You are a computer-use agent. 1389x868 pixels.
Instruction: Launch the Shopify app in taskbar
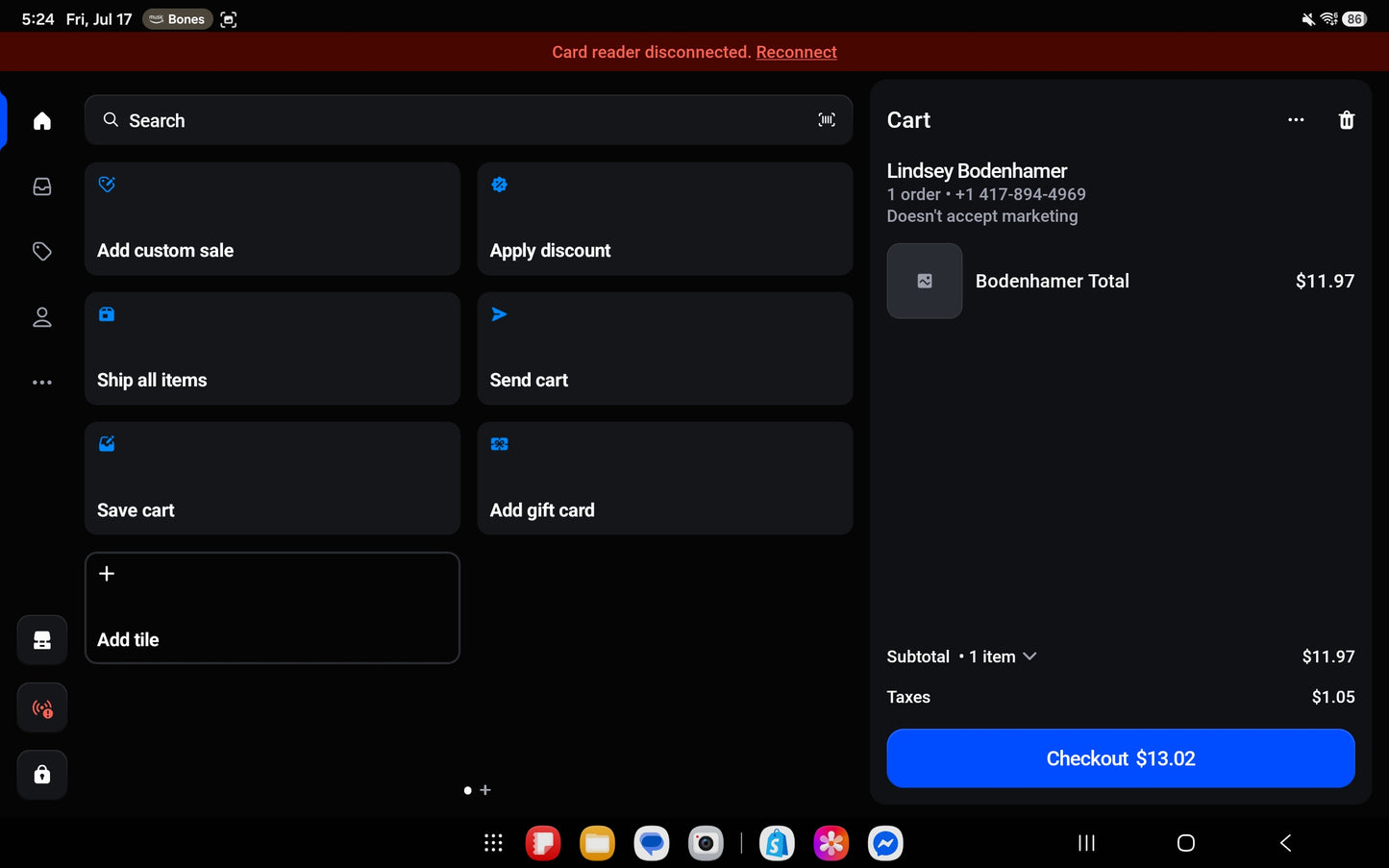tap(777, 843)
